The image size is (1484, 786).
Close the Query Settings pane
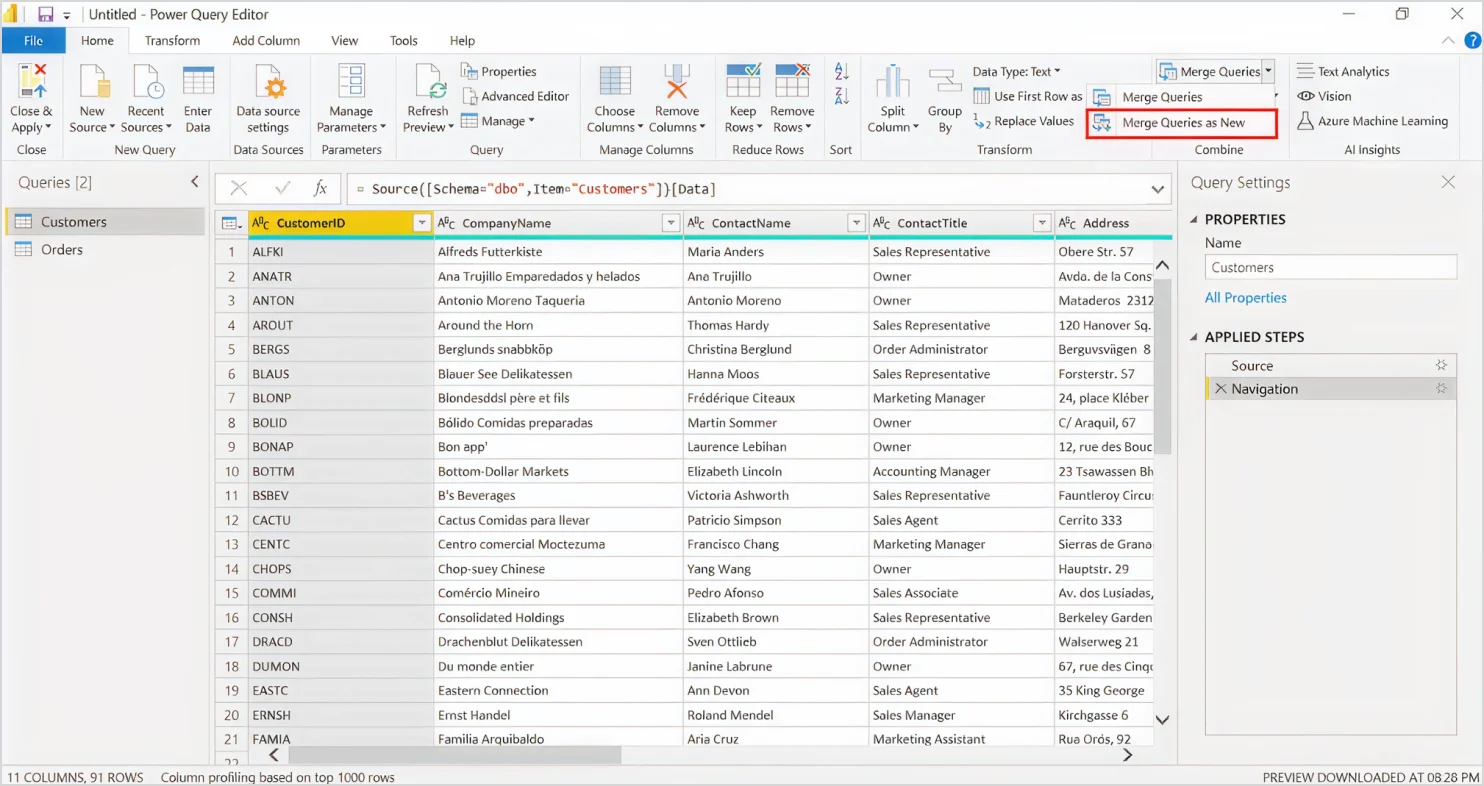[1448, 182]
